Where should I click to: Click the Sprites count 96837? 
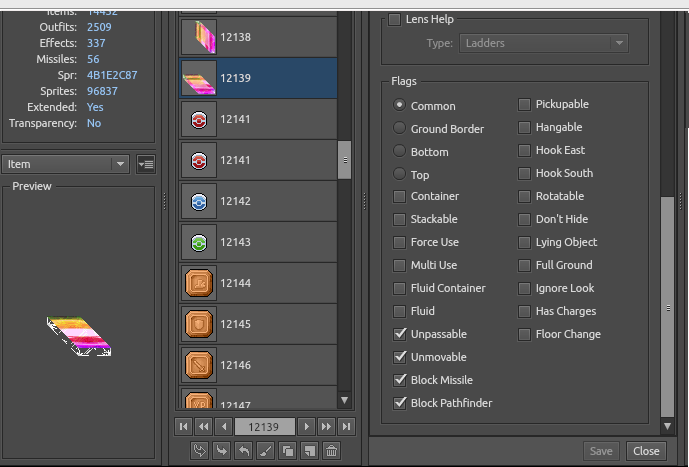tap(102, 91)
